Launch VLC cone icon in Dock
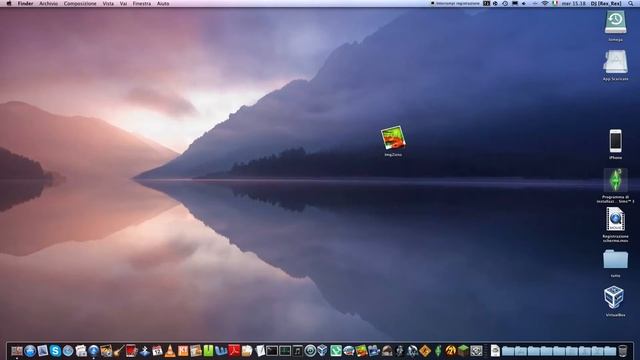Screen dimensions: 640x360 pyautogui.click(x=170, y=351)
